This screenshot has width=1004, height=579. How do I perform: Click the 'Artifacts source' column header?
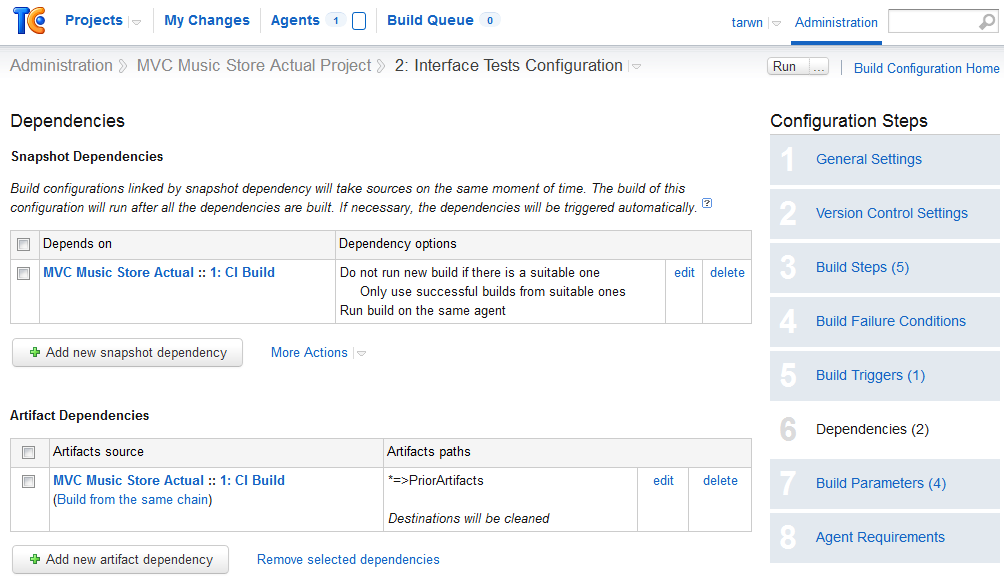pyautogui.click(x=98, y=452)
